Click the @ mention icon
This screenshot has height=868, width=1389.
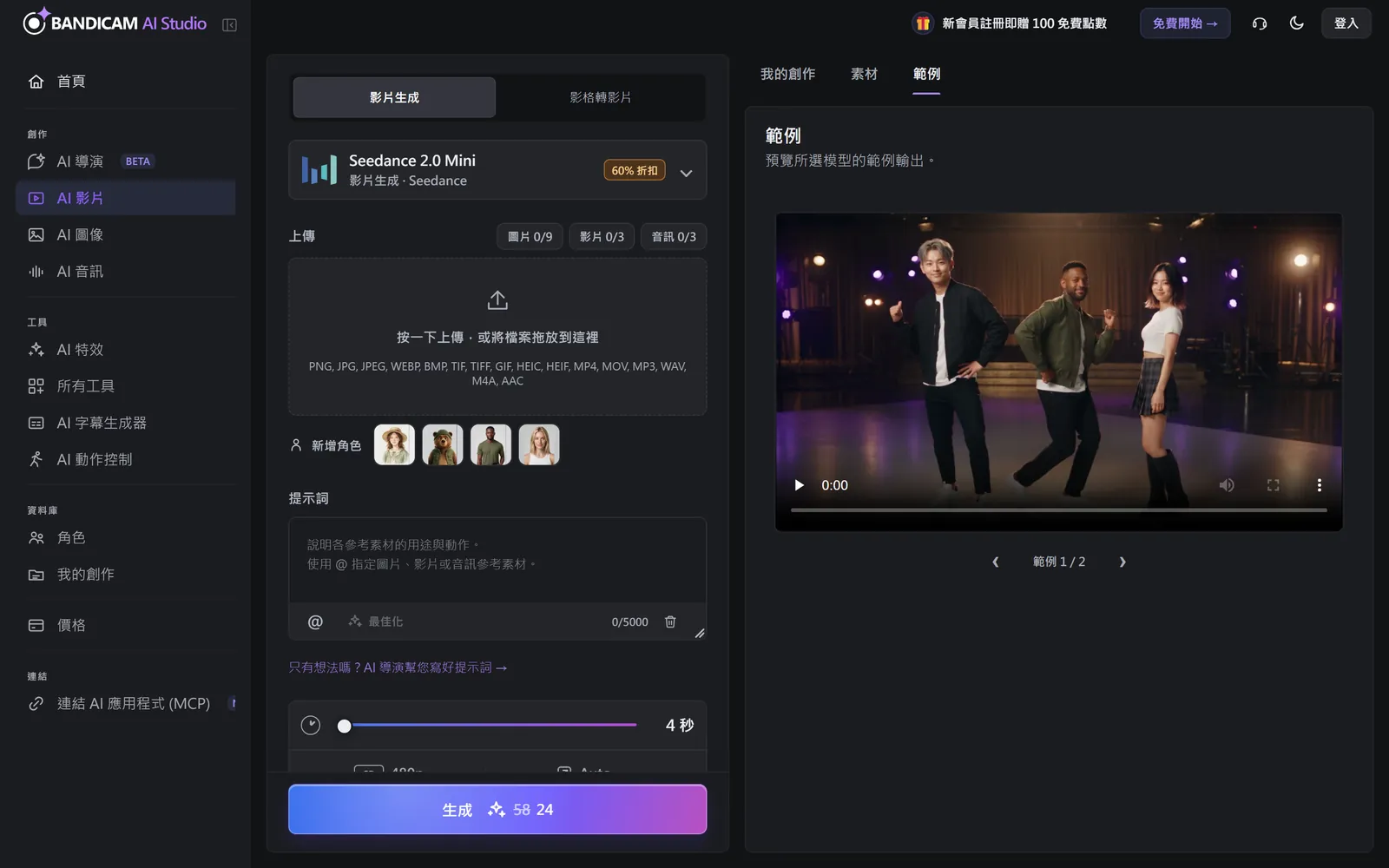click(x=315, y=621)
